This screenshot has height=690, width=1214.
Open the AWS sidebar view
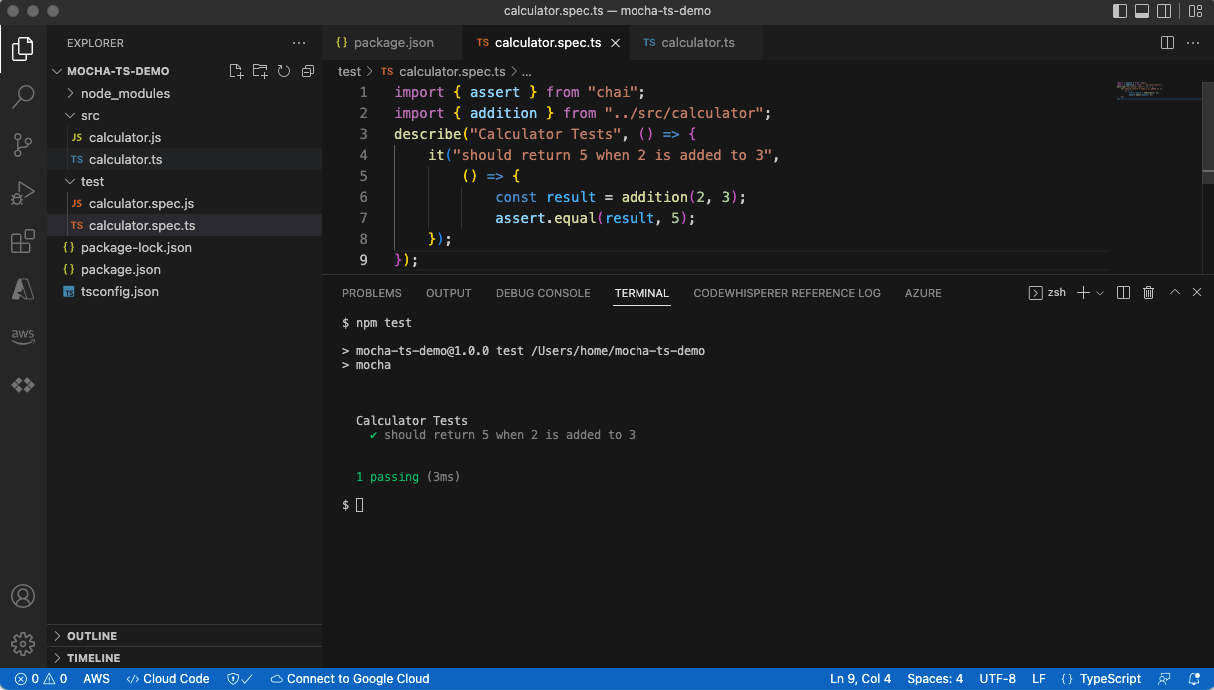pos(23,336)
